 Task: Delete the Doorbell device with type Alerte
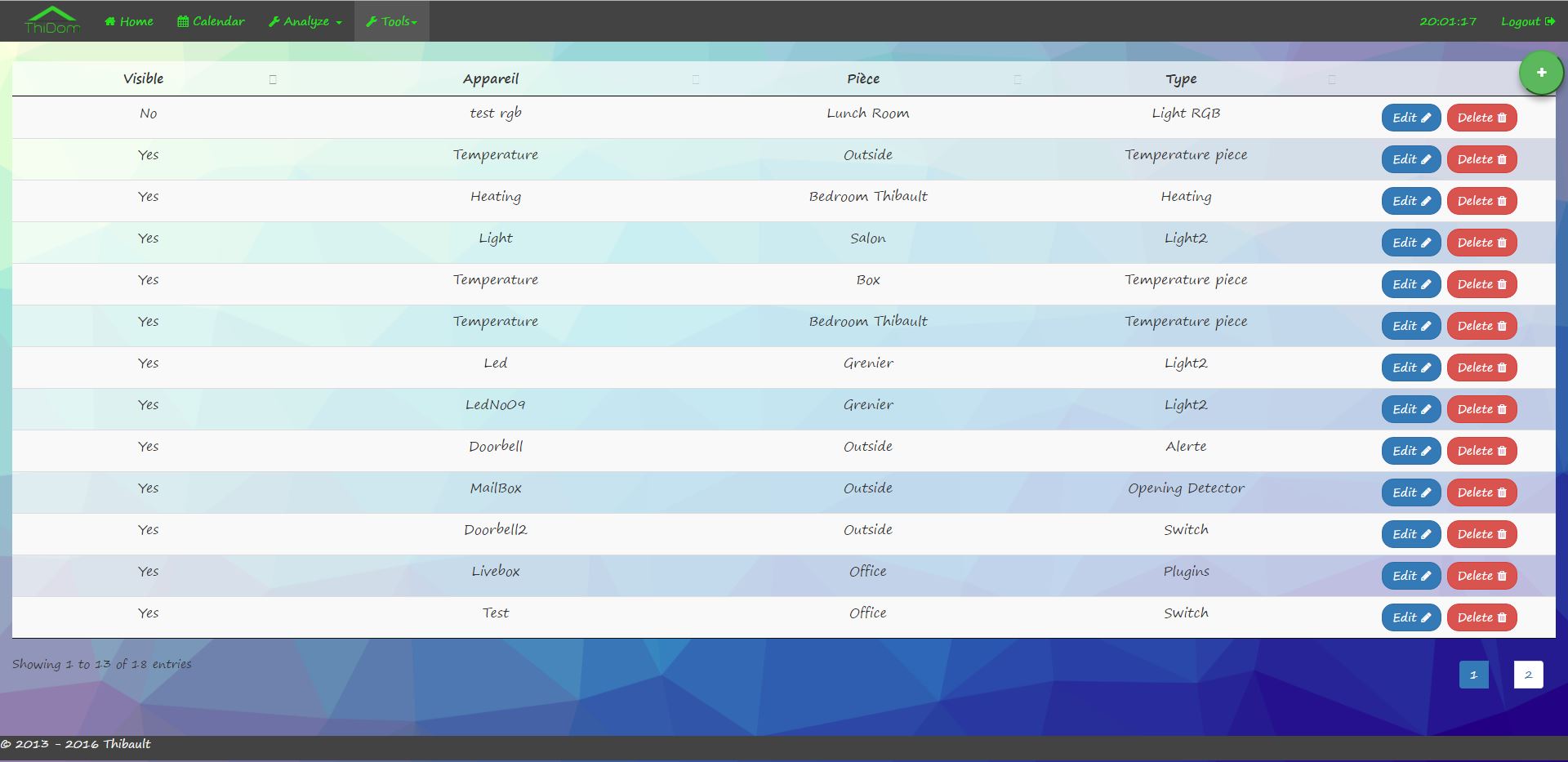coord(1482,451)
